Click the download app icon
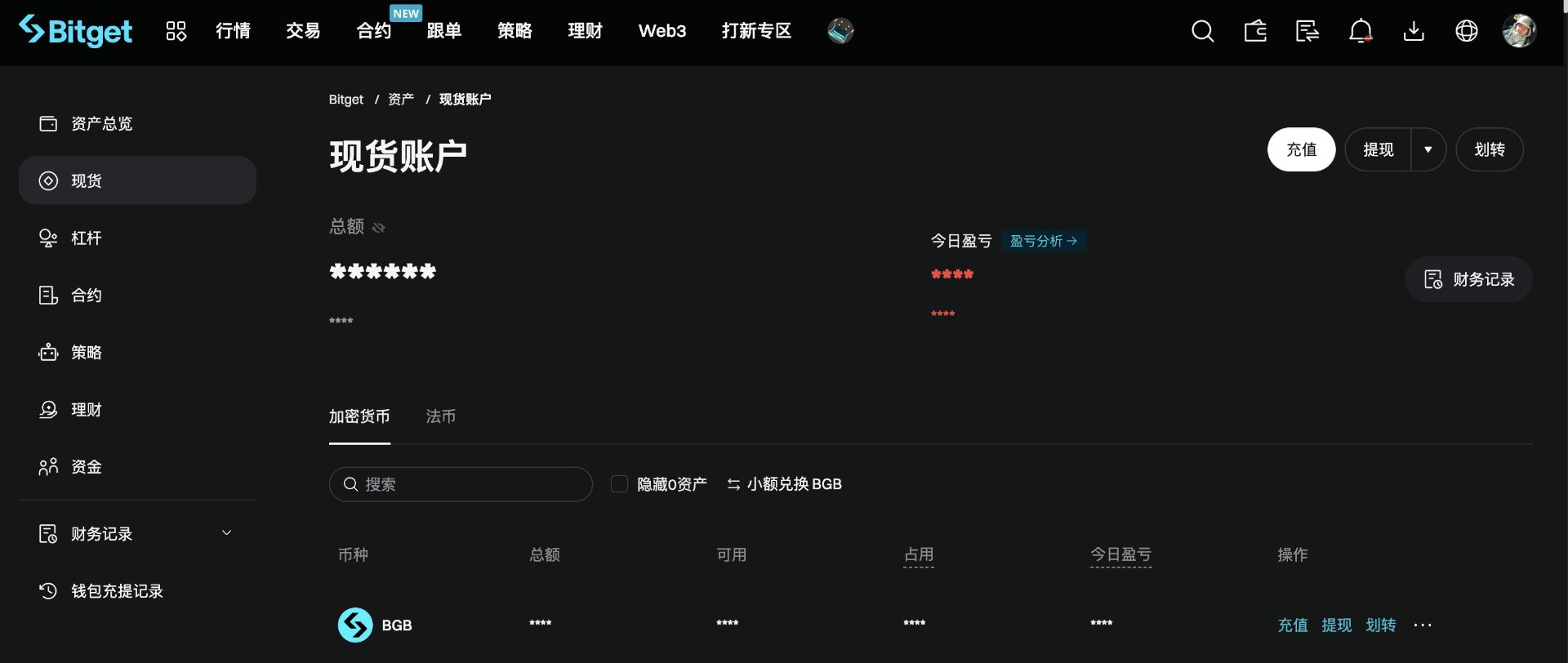This screenshot has width=1568, height=663. pos(1414,31)
